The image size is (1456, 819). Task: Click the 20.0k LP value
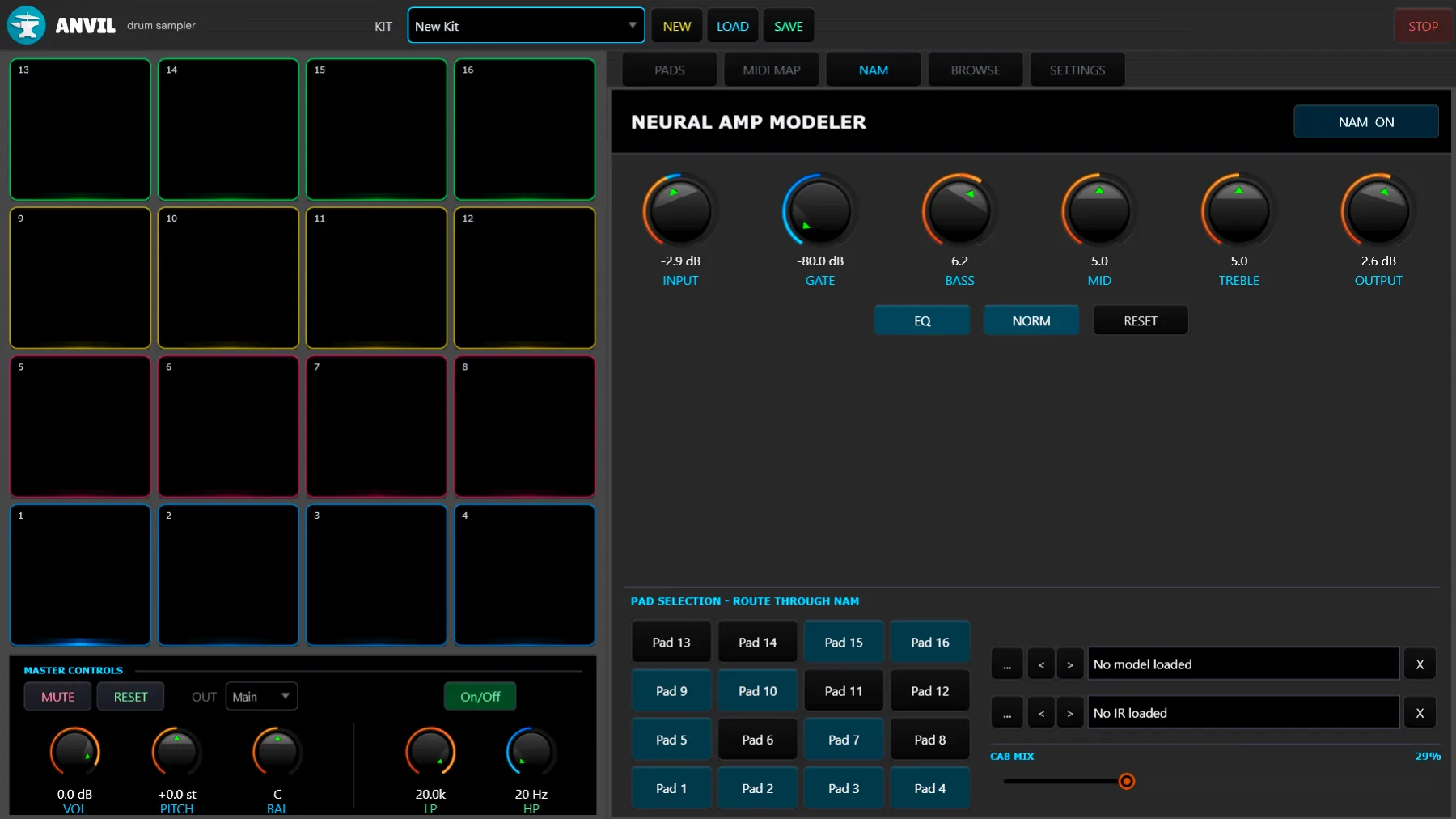click(x=430, y=794)
